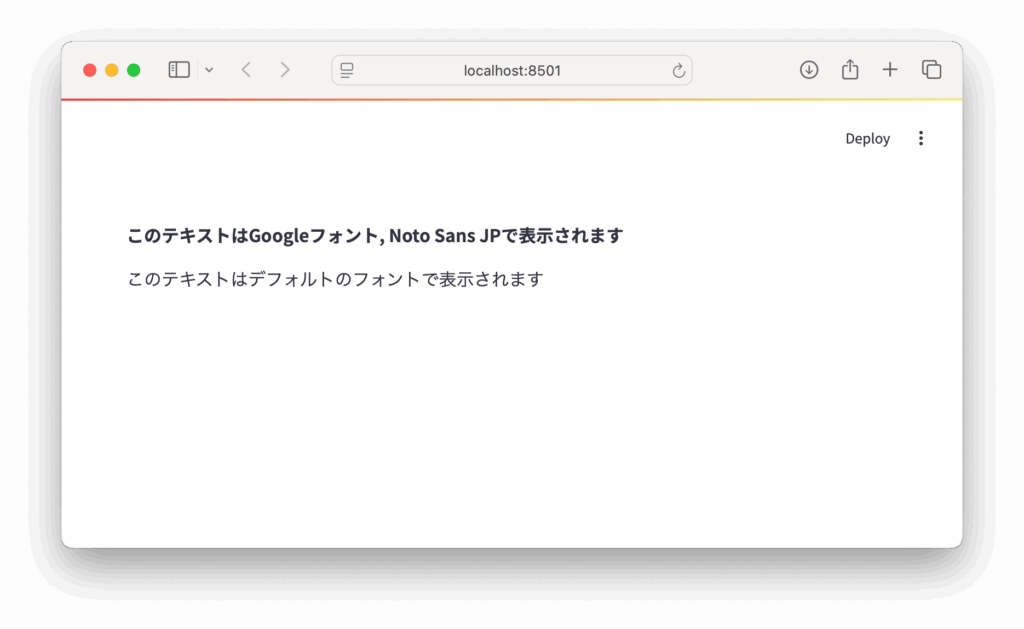Open the page menu icon in address bar
Screen dimensions: 1024x629
coord(347,70)
